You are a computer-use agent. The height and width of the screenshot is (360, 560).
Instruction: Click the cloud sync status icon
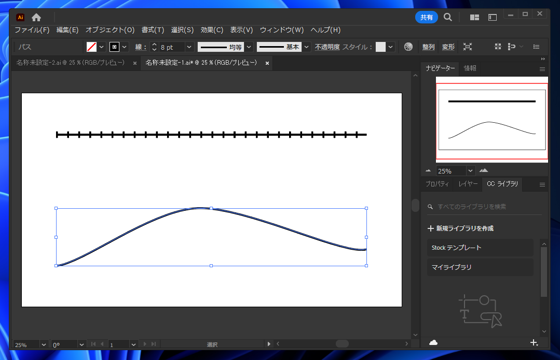tap(433, 342)
